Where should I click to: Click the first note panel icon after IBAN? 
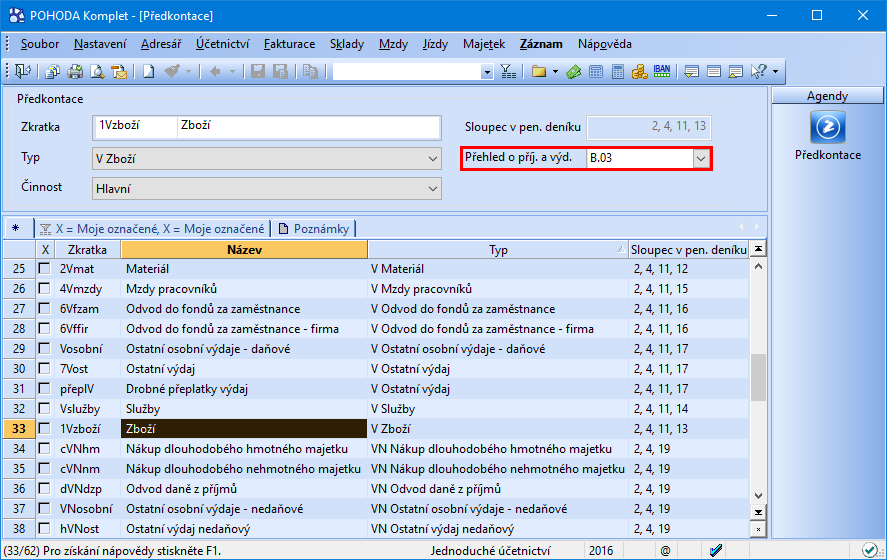coord(691,71)
